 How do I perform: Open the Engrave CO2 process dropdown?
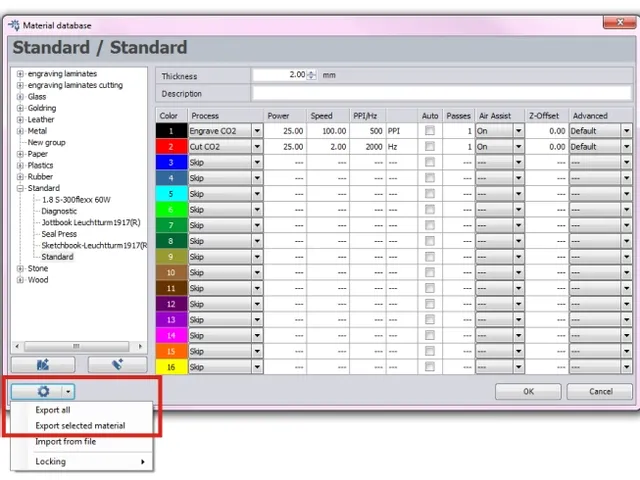pos(257,131)
